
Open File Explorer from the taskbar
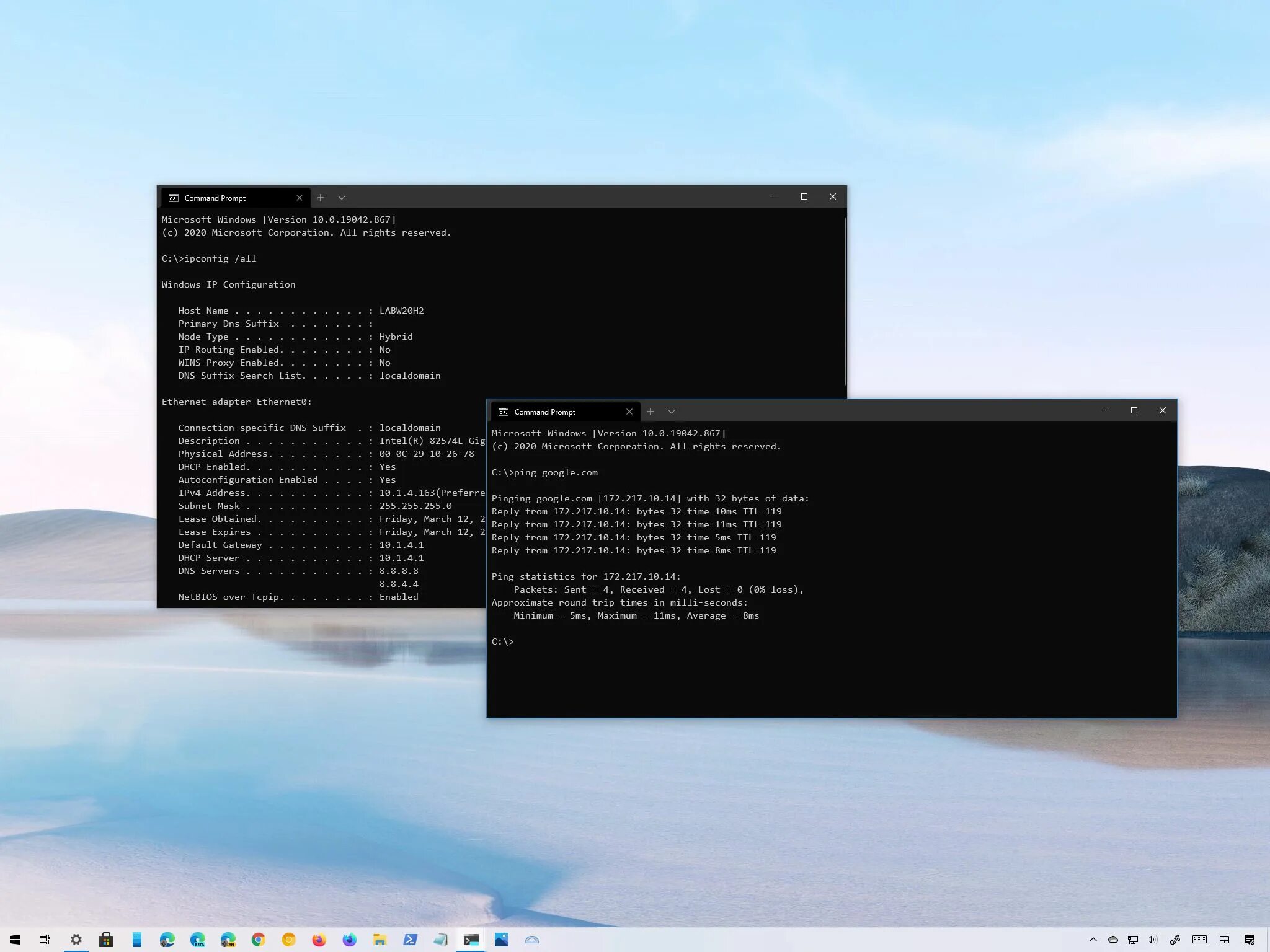[380, 940]
